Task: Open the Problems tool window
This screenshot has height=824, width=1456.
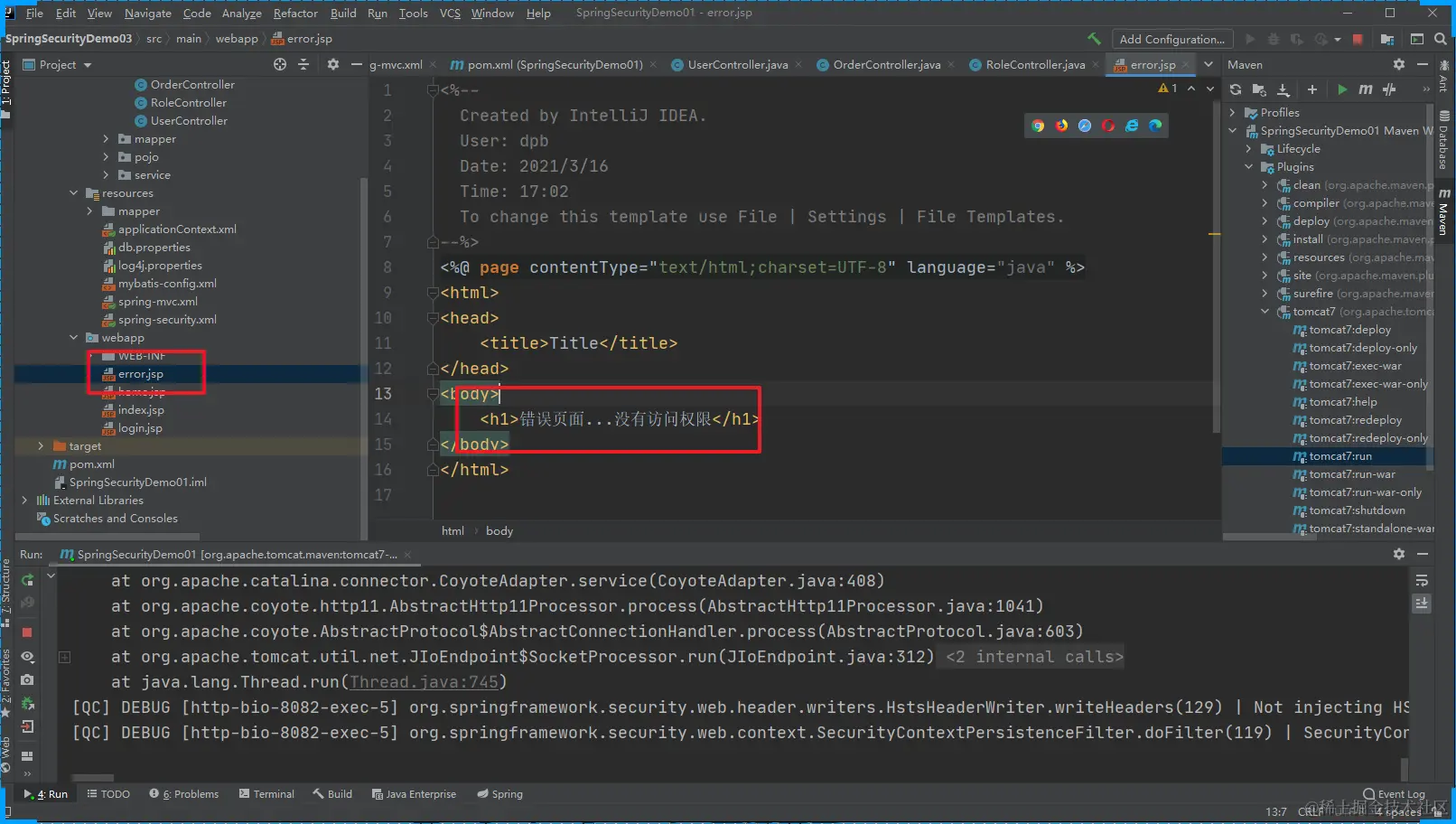Action: [x=184, y=794]
